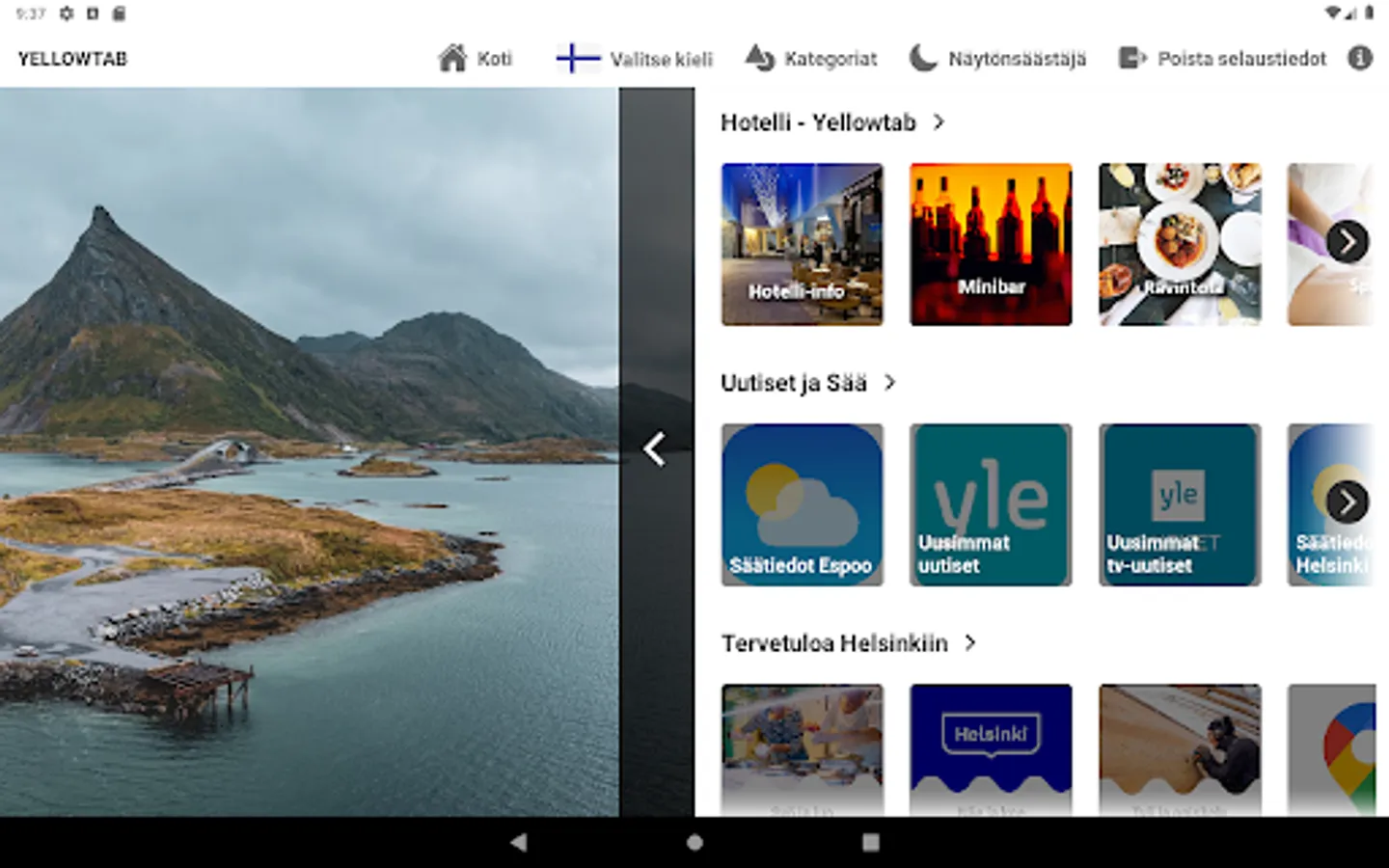Viewport: 1389px width, 868px height.
Task: Tap the Android home button
Action: click(x=694, y=842)
